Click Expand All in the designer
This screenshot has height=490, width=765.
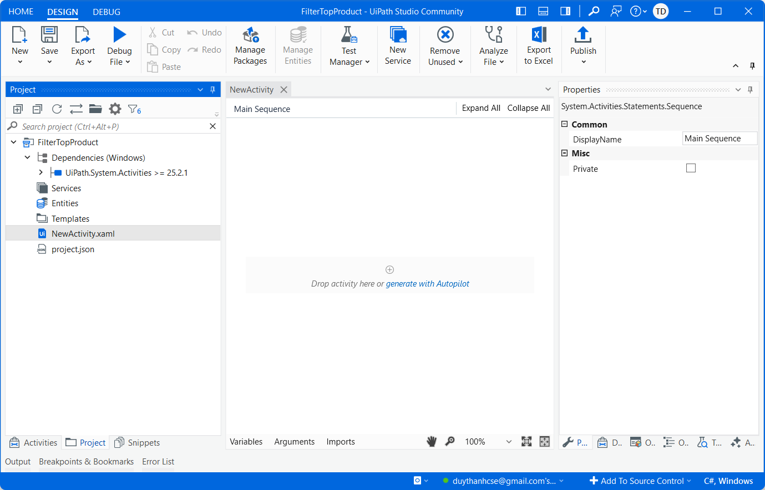click(x=481, y=108)
